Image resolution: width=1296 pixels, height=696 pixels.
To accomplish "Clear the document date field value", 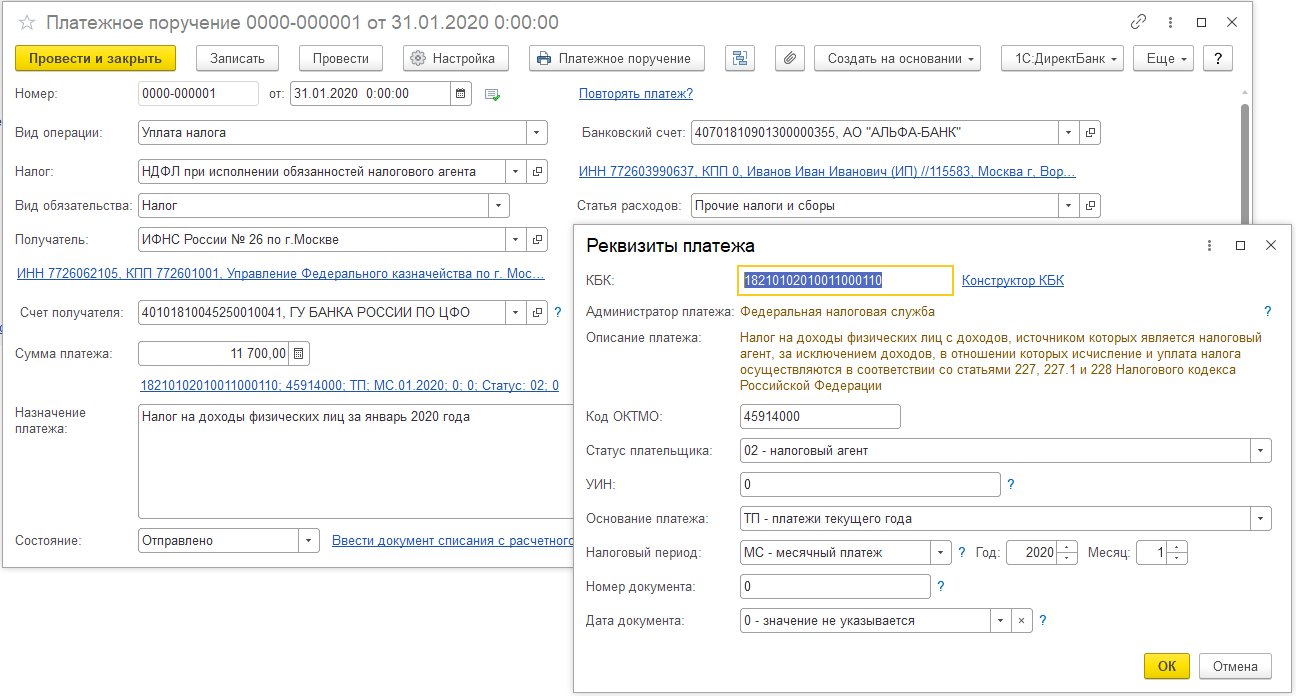I will coord(1021,621).
